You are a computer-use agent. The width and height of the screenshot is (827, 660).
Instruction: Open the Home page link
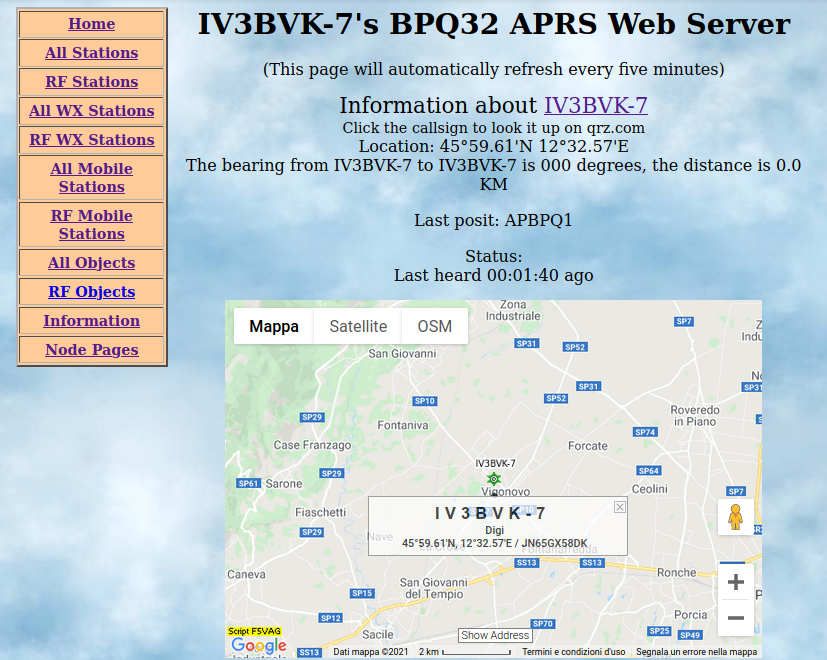[92, 24]
